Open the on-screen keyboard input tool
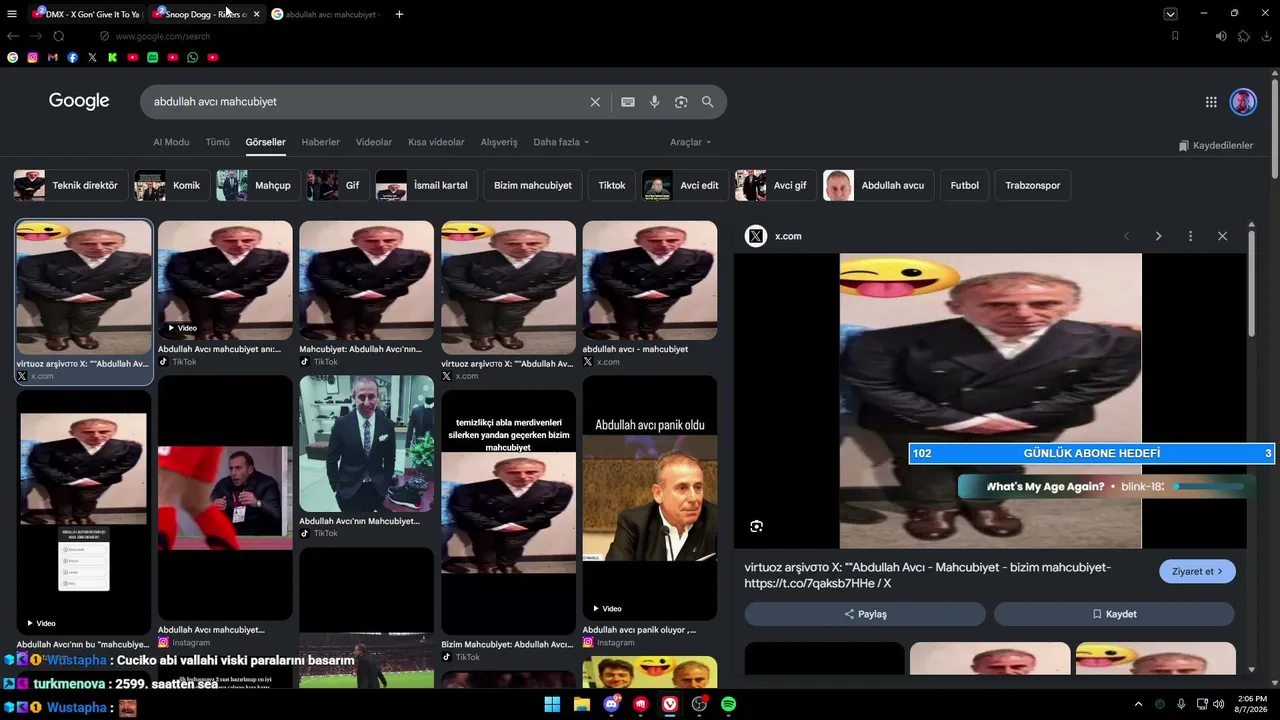This screenshot has width=1280, height=720. coord(628,102)
